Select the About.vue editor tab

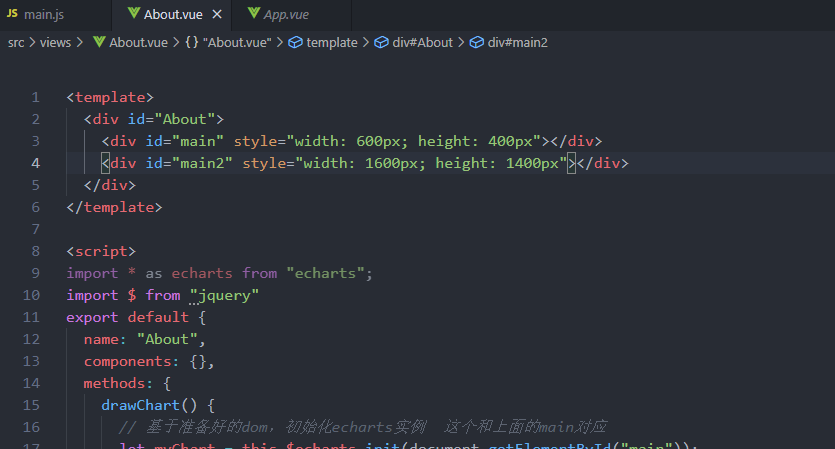(x=171, y=15)
